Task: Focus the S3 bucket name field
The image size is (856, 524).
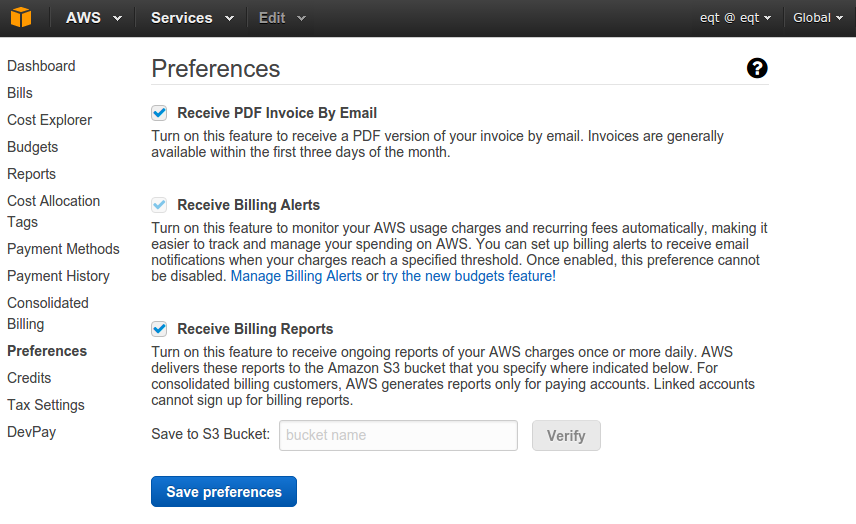Action: (399, 436)
